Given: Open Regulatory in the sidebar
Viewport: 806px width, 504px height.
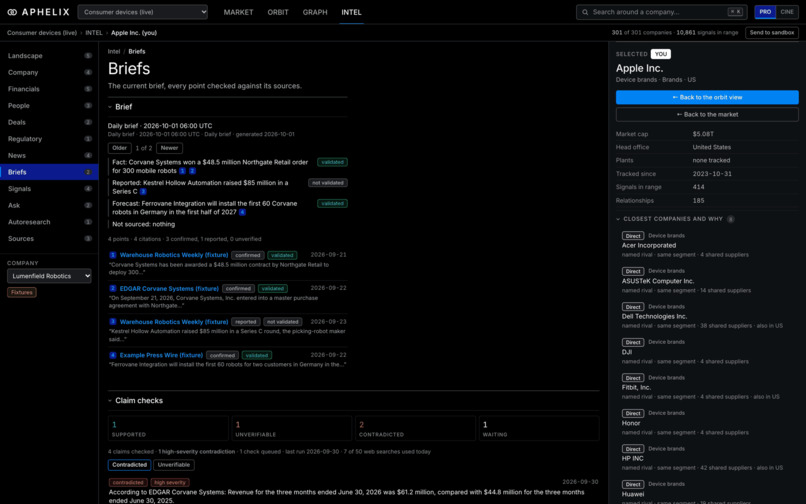Looking at the screenshot, I should coord(49,139).
